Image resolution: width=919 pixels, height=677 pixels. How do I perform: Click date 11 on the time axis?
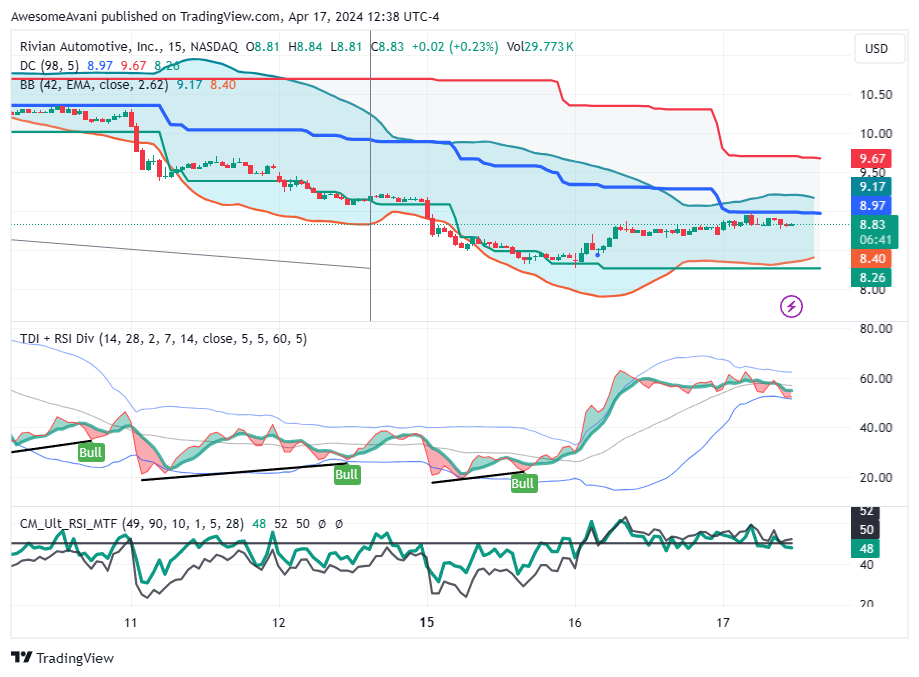(x=131, y=622)
